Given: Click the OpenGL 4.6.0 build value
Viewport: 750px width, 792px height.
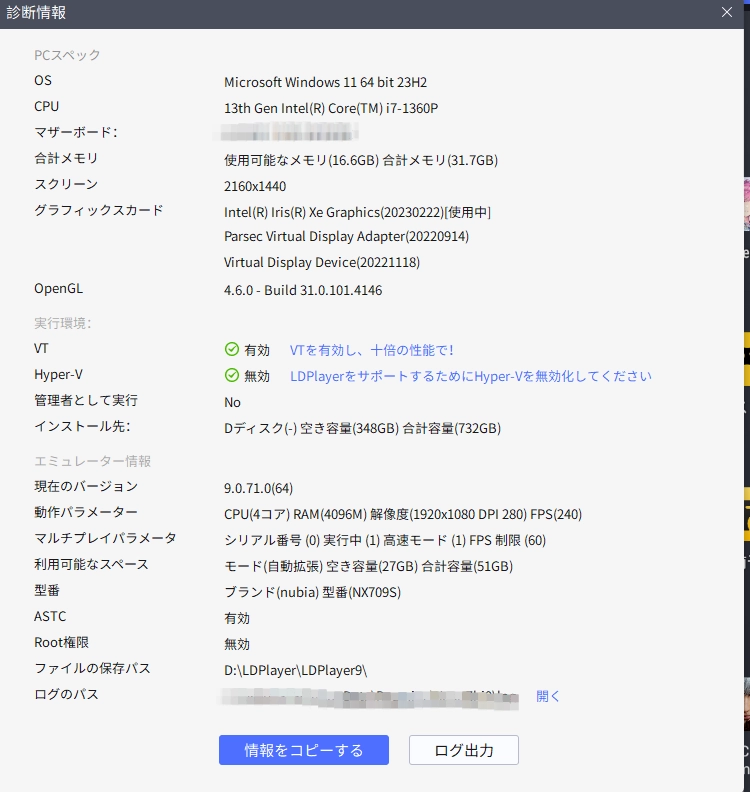Looking at the screenshot, I should pyautogui.click(x=302, y=290).
